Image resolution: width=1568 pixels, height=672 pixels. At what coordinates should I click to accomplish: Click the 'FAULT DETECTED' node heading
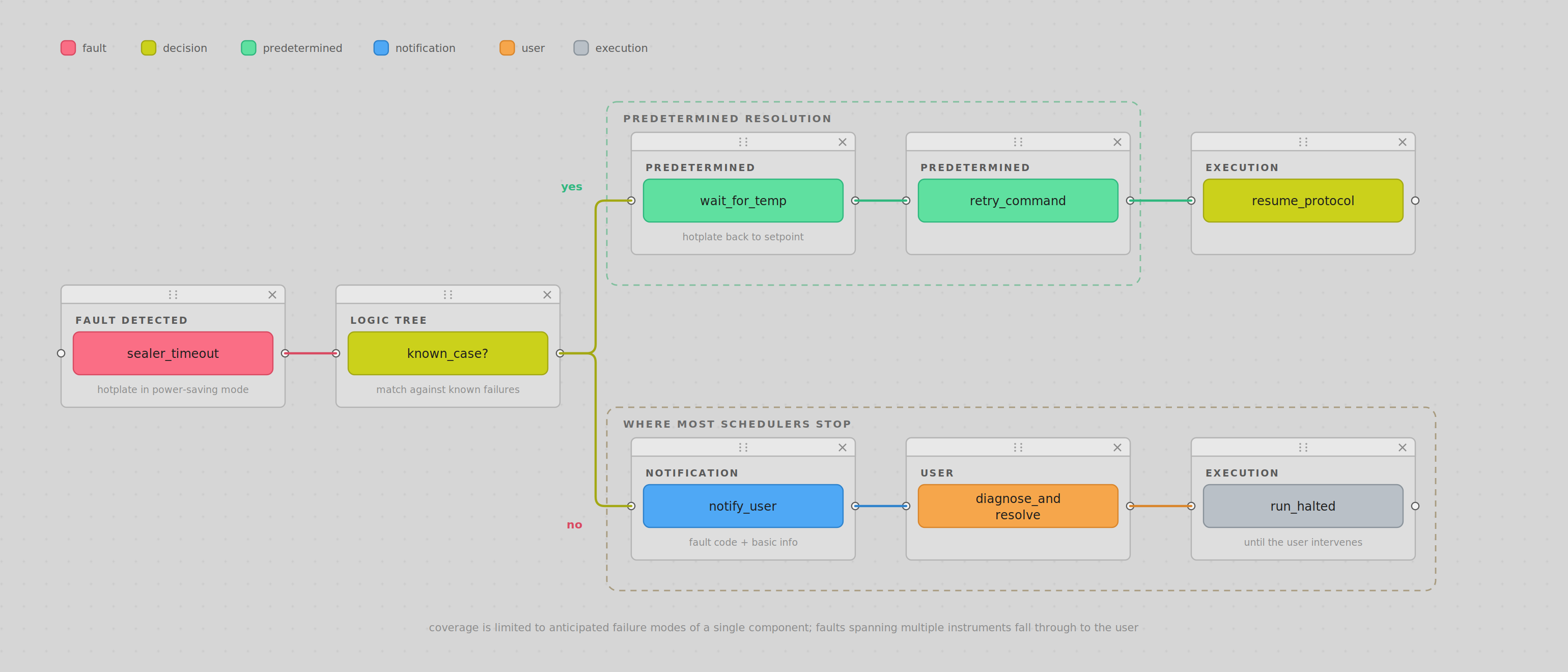(131, 320)
